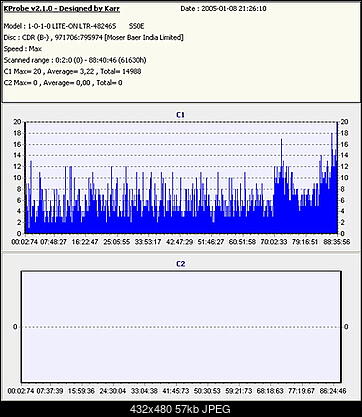The height and width of the screenshot is (417, 362).
Task: Click the 41:45:73 time label
Action: coord(176,391)
